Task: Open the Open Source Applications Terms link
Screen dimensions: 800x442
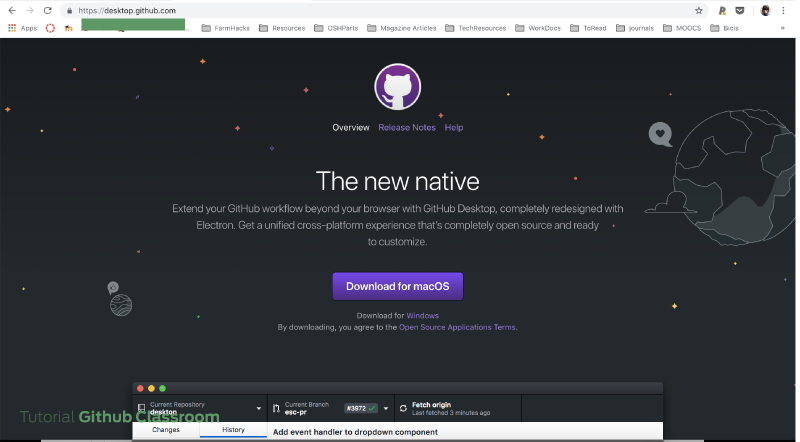Action: [x=457, y=327]
